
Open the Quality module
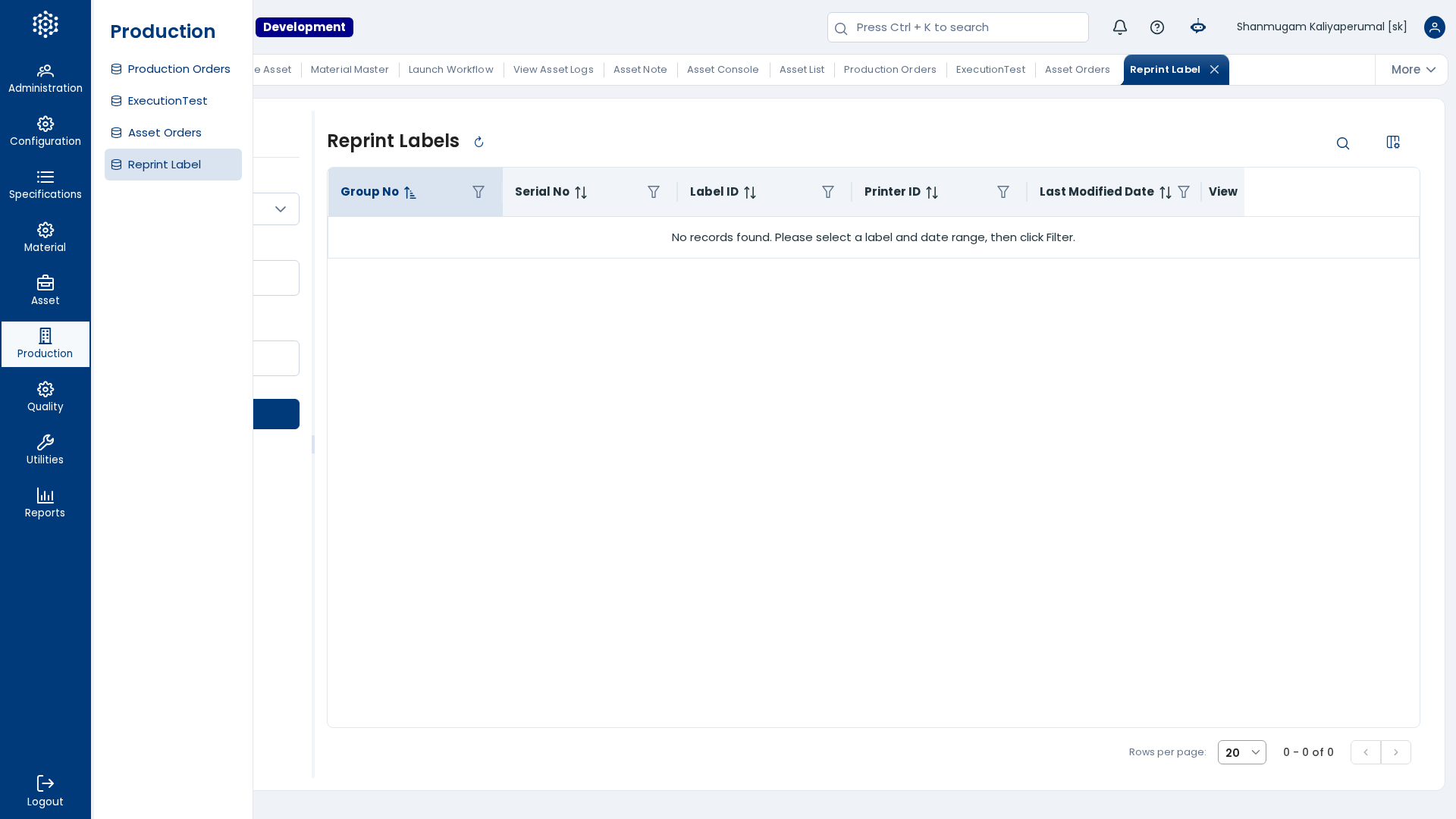click(45, 397)
